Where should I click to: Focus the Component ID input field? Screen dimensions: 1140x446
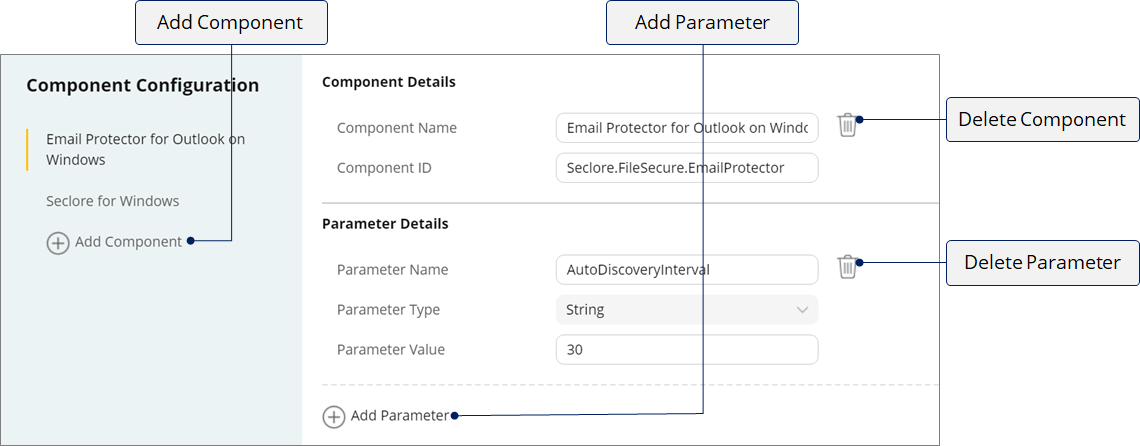pos(687,168)
